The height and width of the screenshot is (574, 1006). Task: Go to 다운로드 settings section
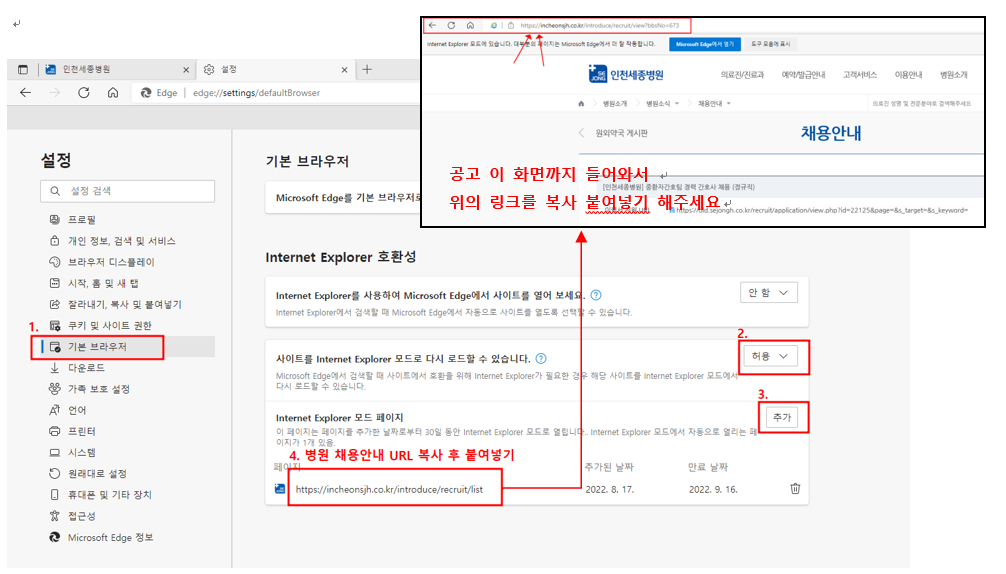86,368
